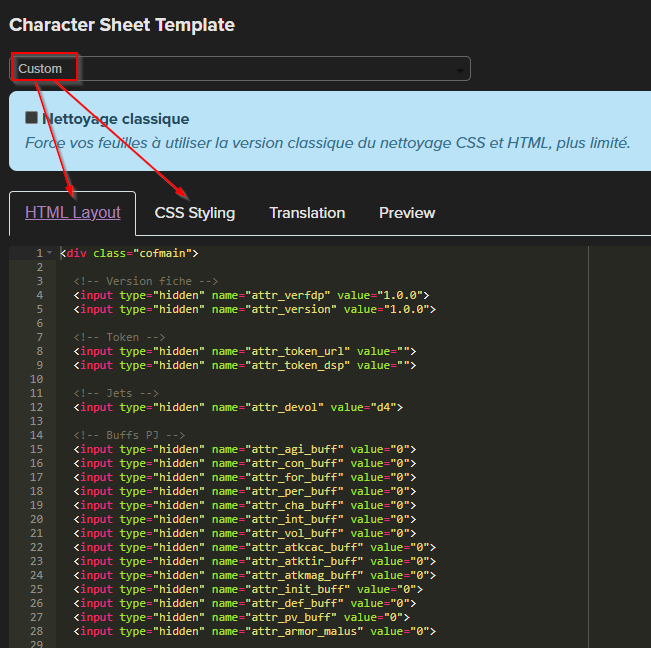Screen dimensions: 651x648
Task: Click the attr_verfdp input line
Action: 250,295
